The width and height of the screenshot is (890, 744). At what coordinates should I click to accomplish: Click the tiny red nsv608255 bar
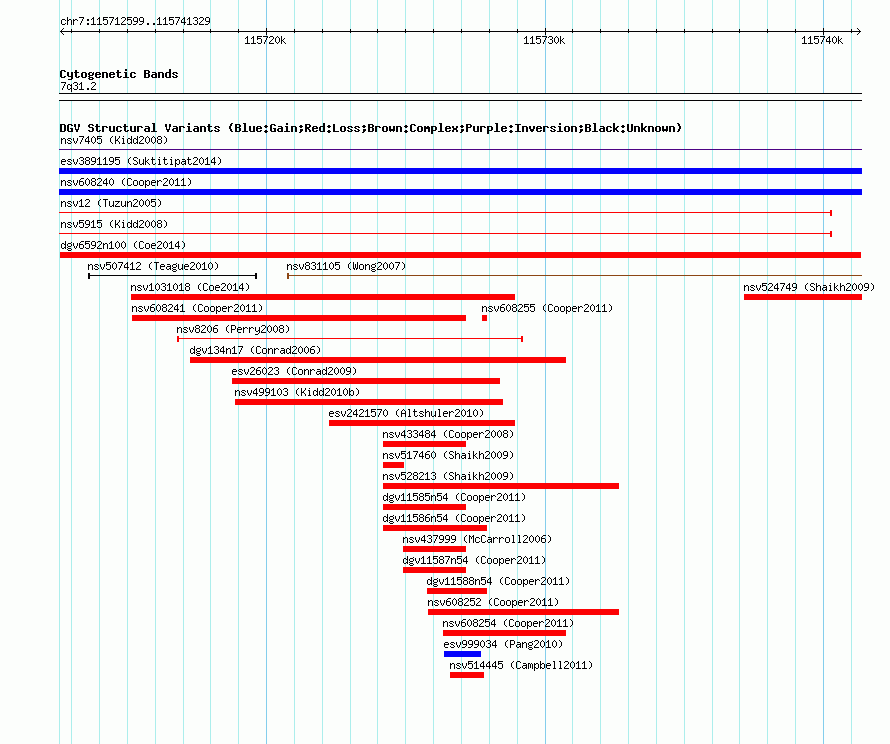click(484, 318)
